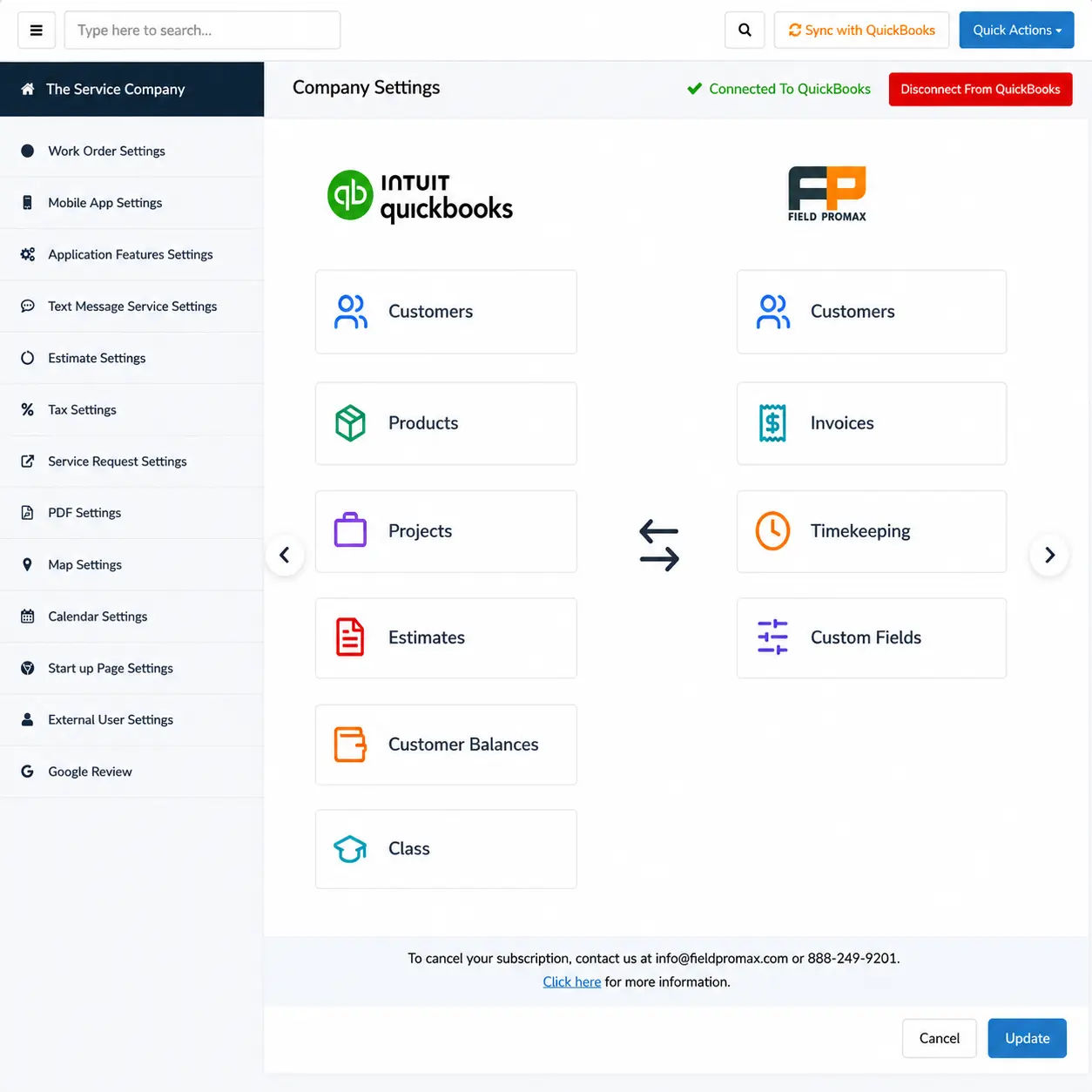
Task: Click the Service Request external-link icon
Action: point(28,462)
